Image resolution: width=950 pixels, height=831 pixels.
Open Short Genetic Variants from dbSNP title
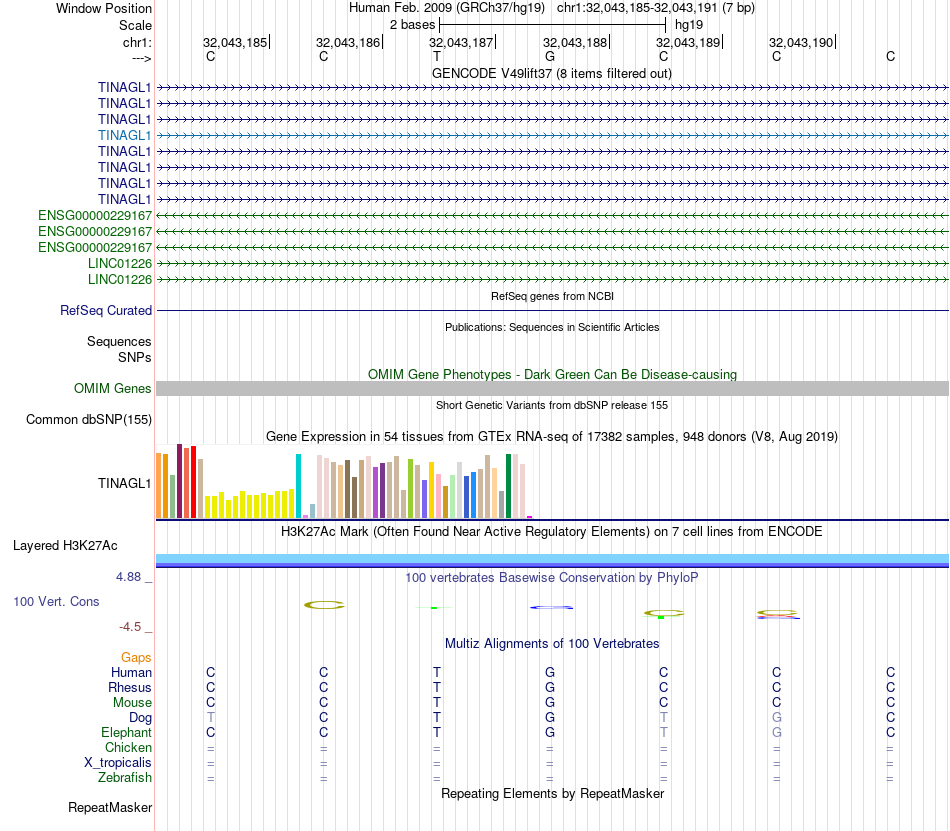point(552,405)
